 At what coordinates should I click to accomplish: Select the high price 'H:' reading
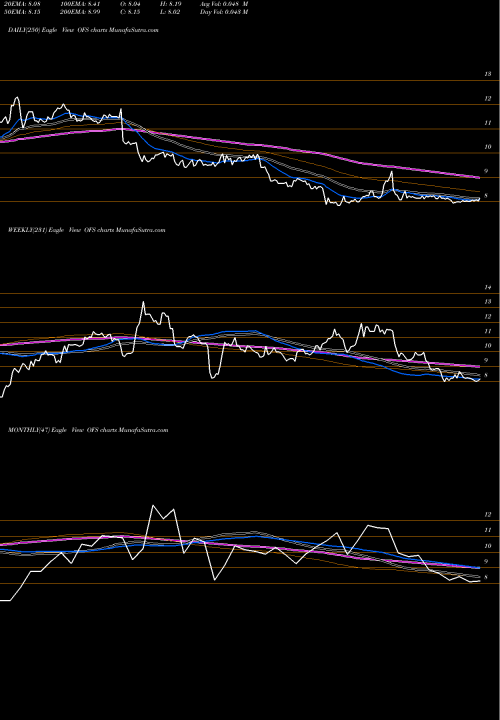[172, 4]
